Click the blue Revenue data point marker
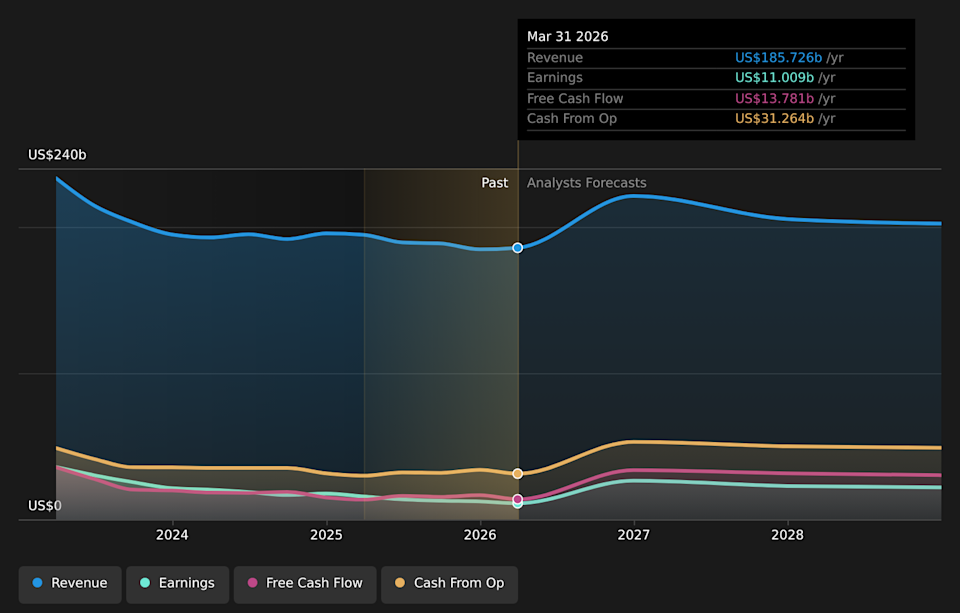Viewport: 960px width, 613px height. [x=517, y=248]
